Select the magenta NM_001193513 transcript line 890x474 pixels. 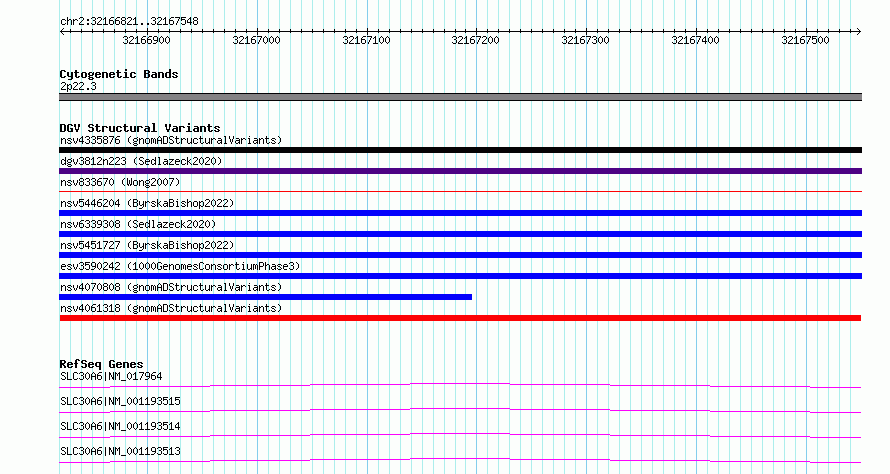[460, 460]
